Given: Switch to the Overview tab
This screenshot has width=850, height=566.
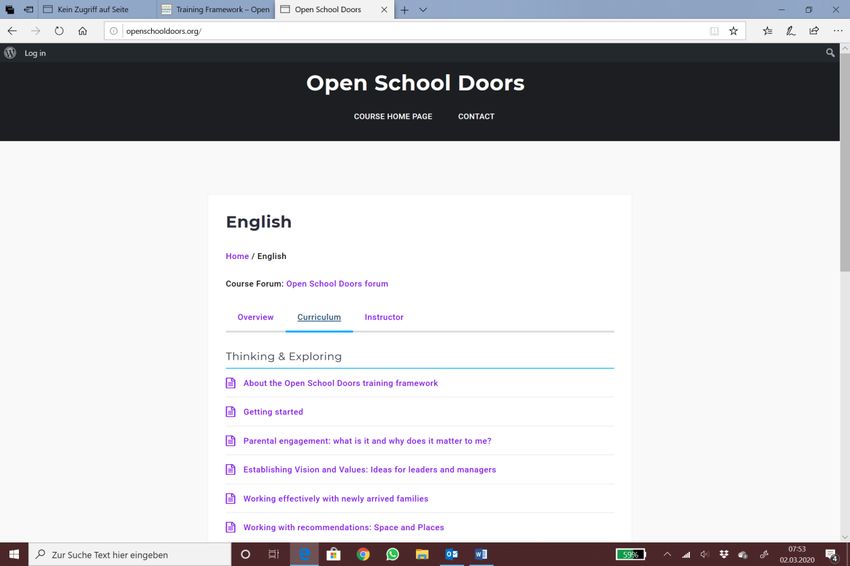Looking at the screenshot, I should [x=255, y=317].
